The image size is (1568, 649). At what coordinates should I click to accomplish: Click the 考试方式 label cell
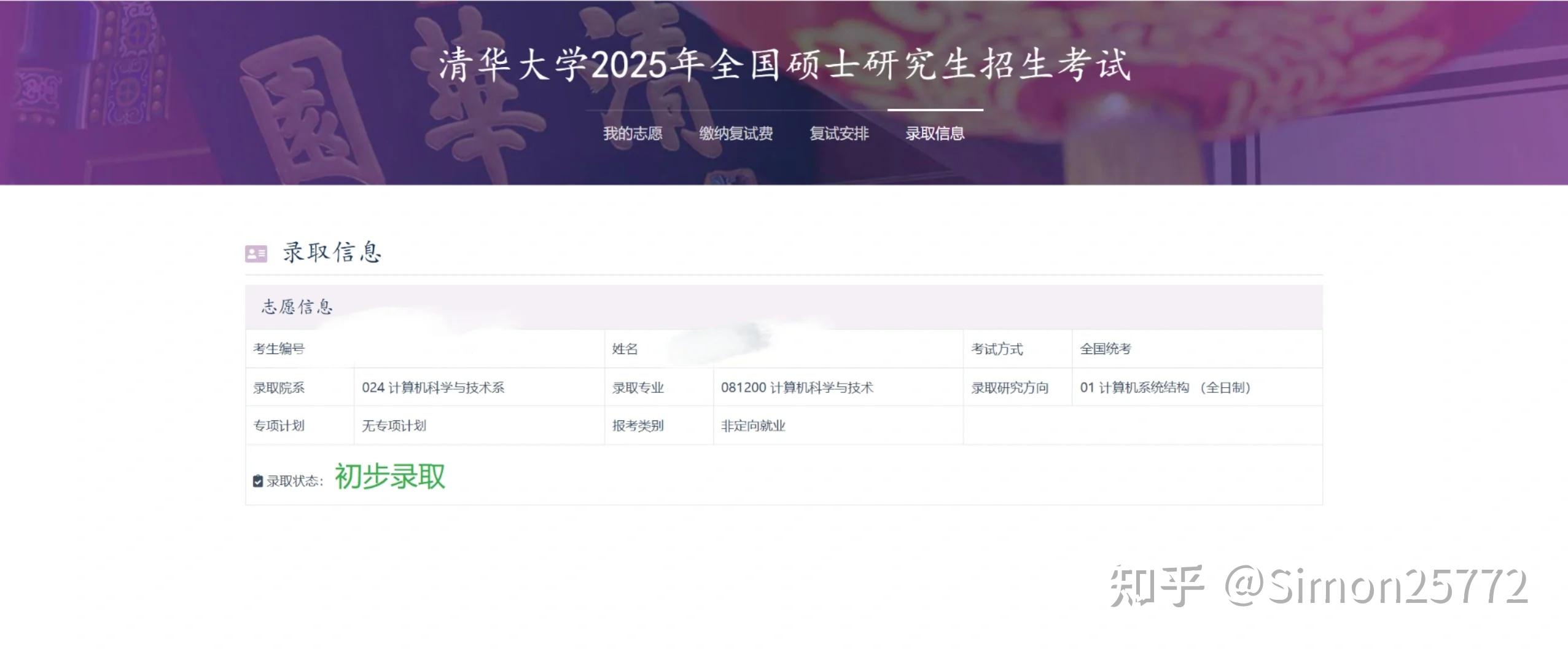click(x=997, y=349)
